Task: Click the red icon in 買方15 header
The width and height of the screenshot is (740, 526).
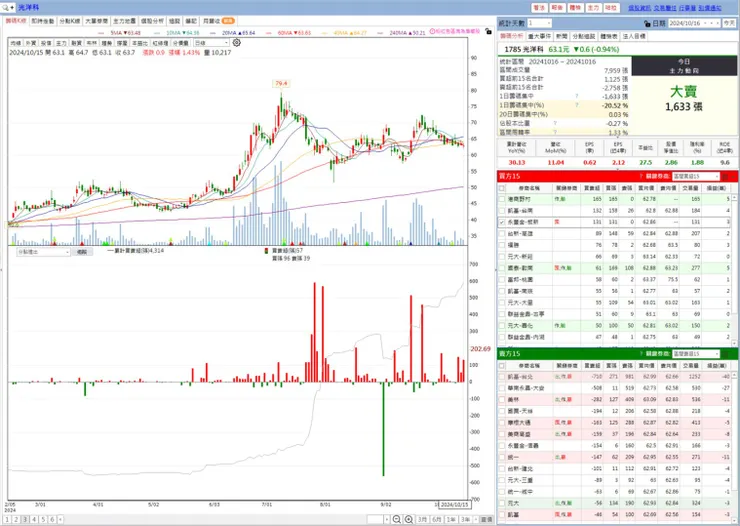Action: [725, 176]
